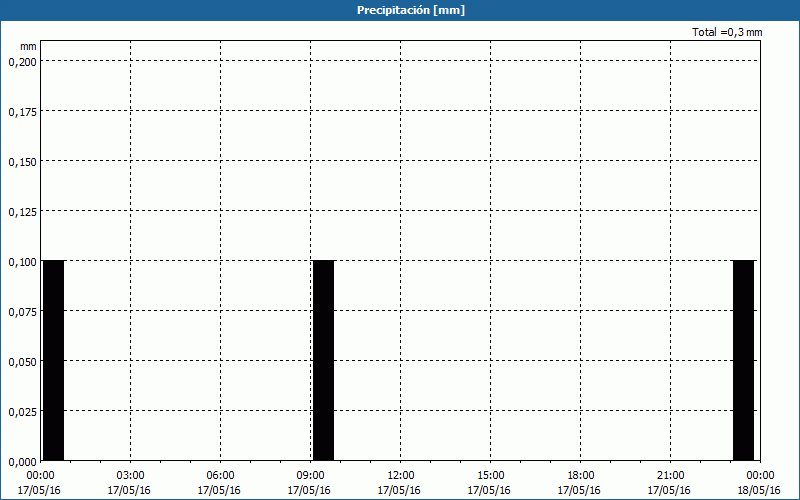Click the precipitation bar just after midnight 17/05/16
This screenshot has width=800, height=500.
pos(54,361)
